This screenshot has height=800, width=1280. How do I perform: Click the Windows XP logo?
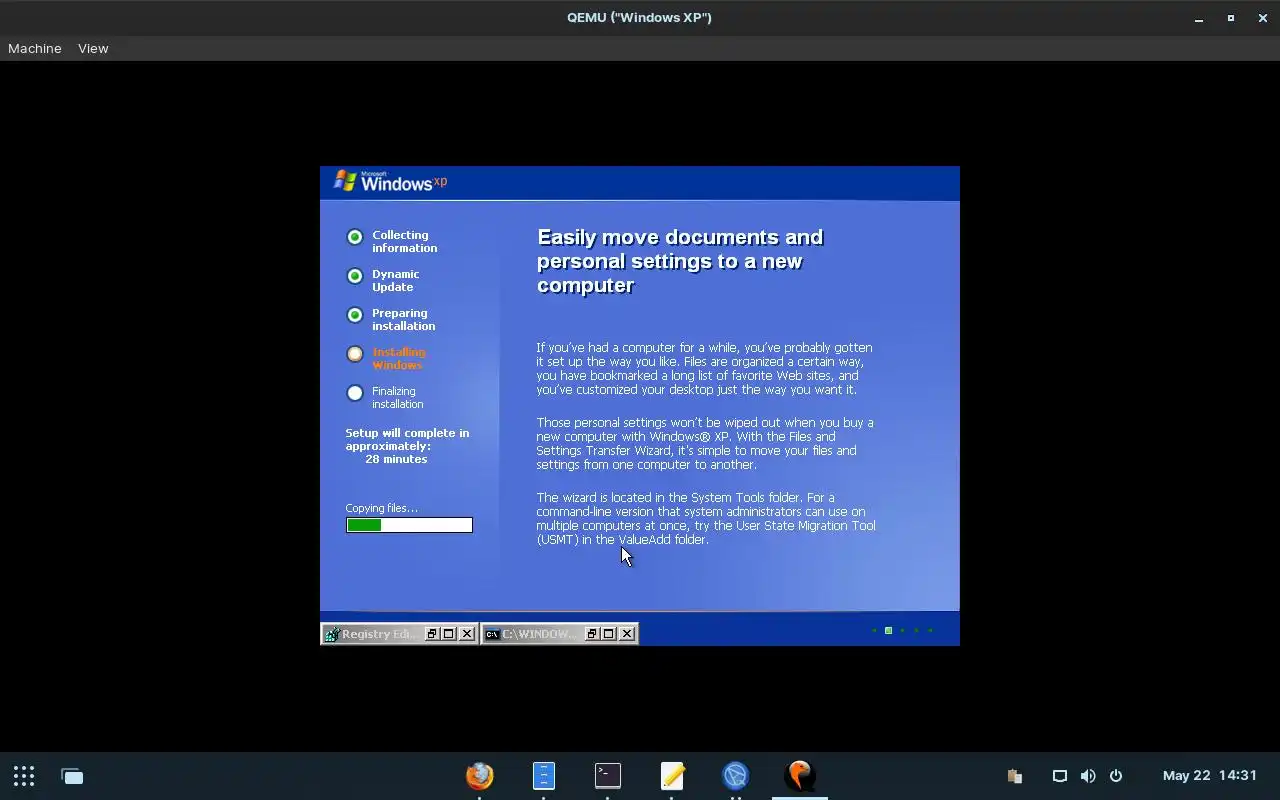click(x=390, y=181)
